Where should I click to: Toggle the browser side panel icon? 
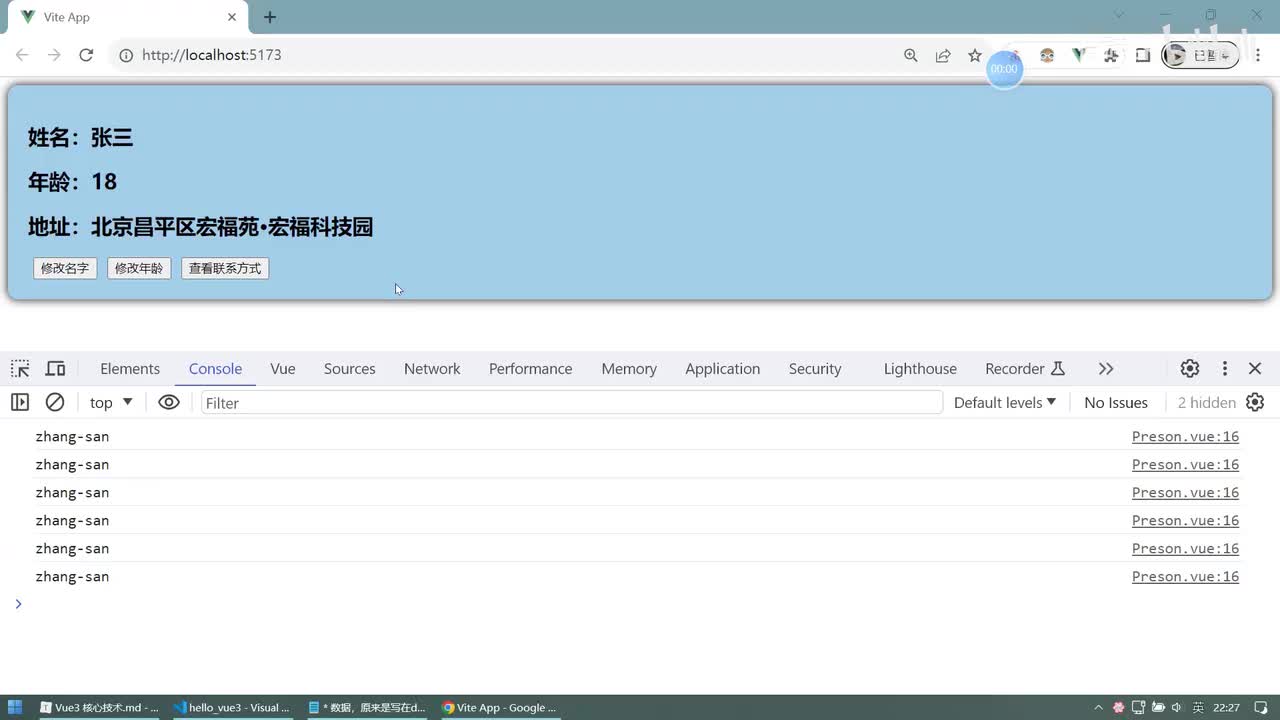pos(1143,55)
